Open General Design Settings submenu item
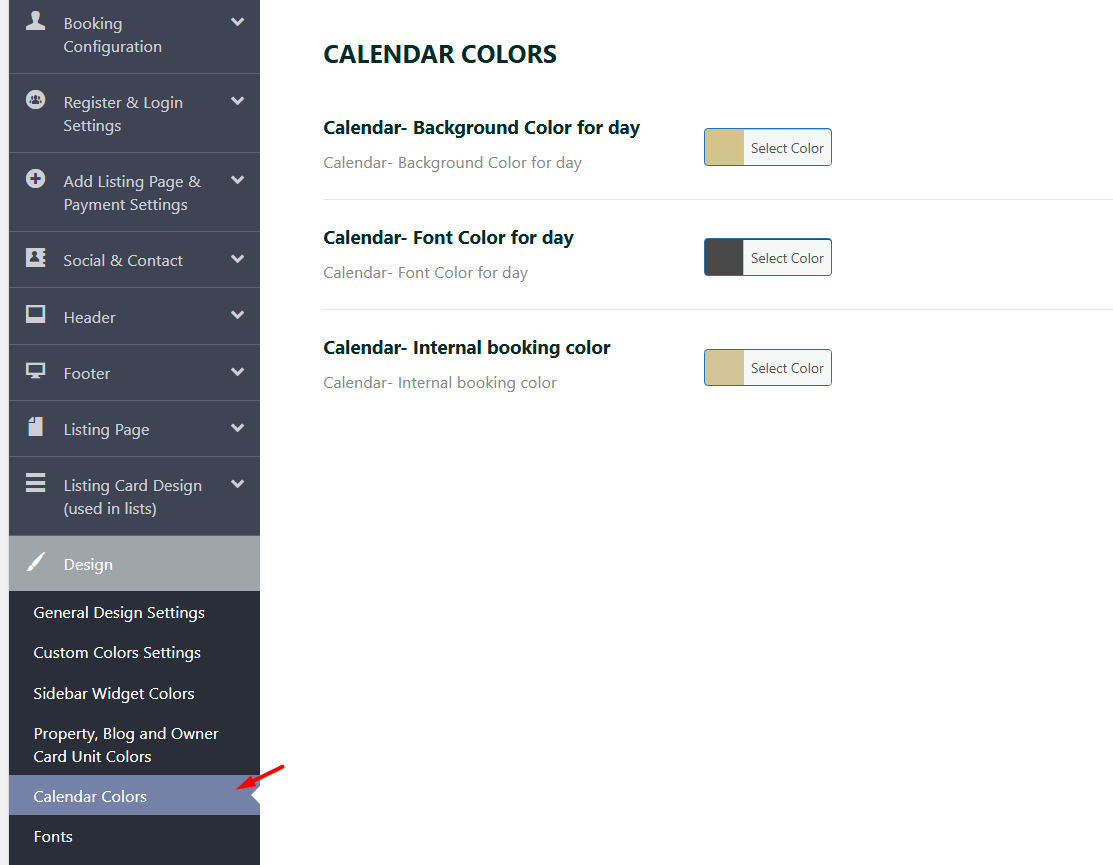This screenshot has width=1113, height=865. pyautogui.click(x=119, y=612)
